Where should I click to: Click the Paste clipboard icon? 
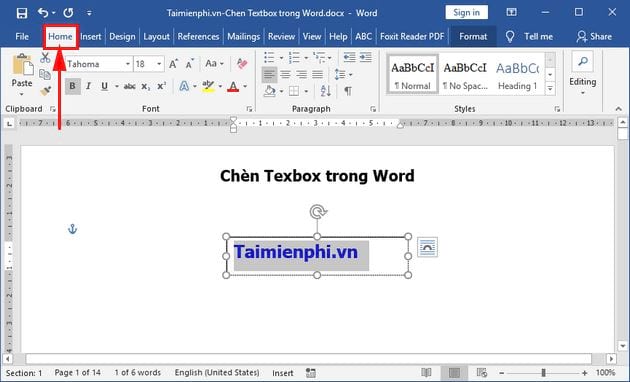(22, 65)
